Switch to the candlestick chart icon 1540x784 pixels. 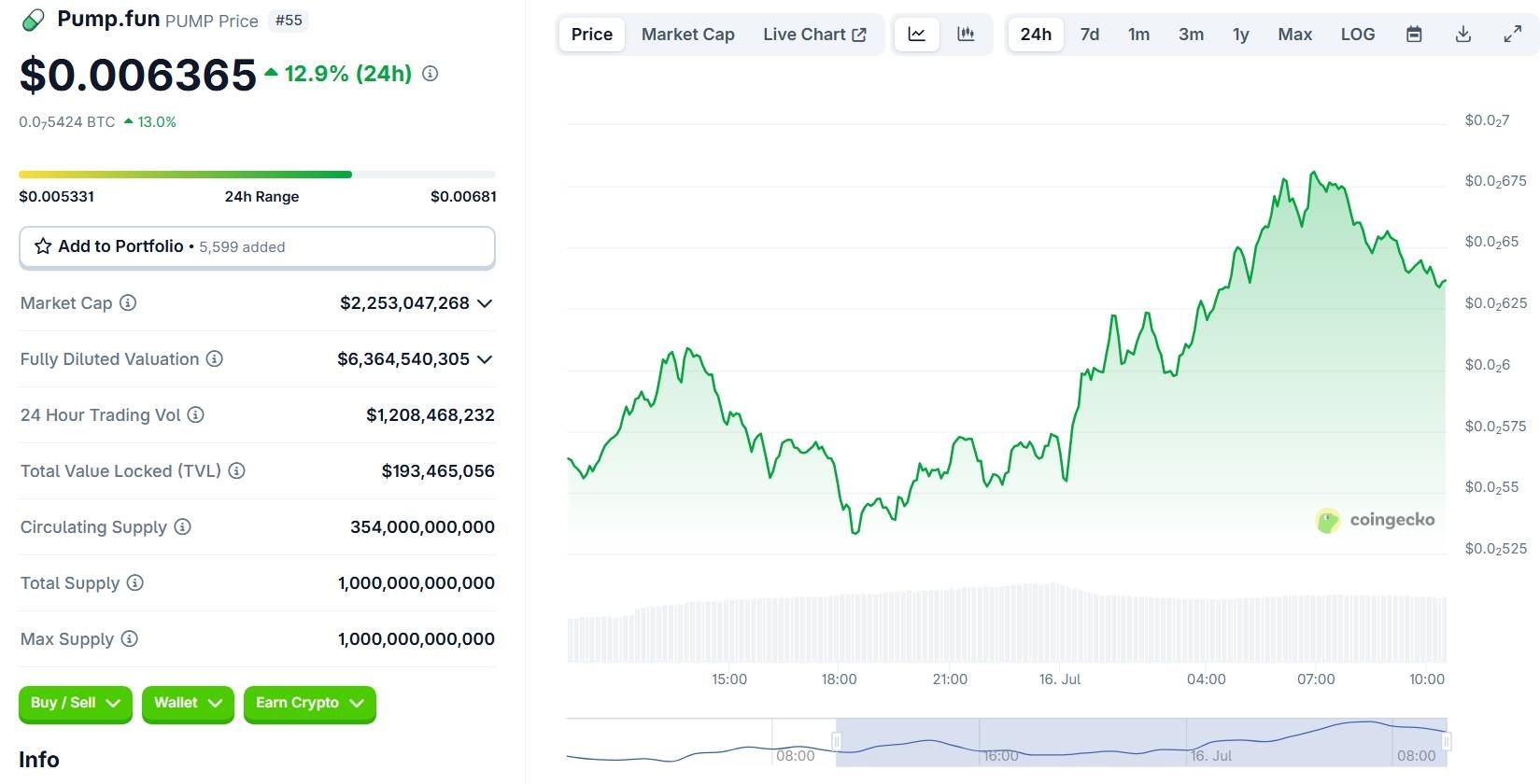click(x=966, y=35)
